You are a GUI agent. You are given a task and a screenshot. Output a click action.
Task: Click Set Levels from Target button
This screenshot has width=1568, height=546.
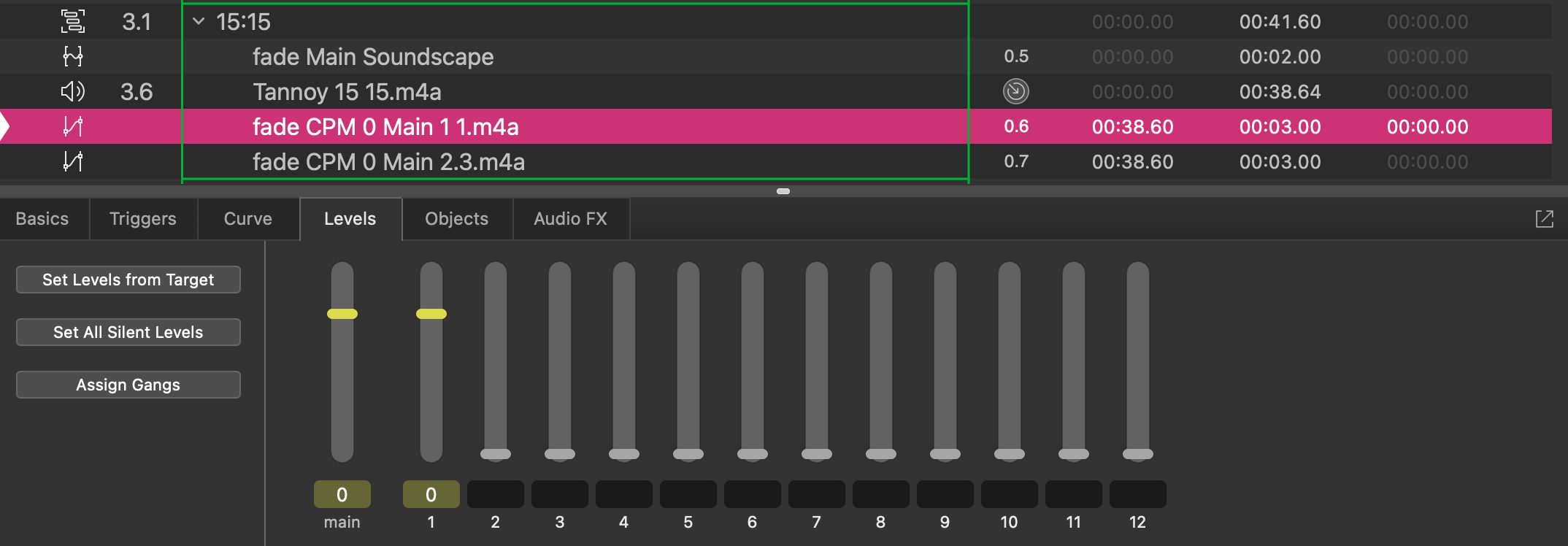coord(128,280)
